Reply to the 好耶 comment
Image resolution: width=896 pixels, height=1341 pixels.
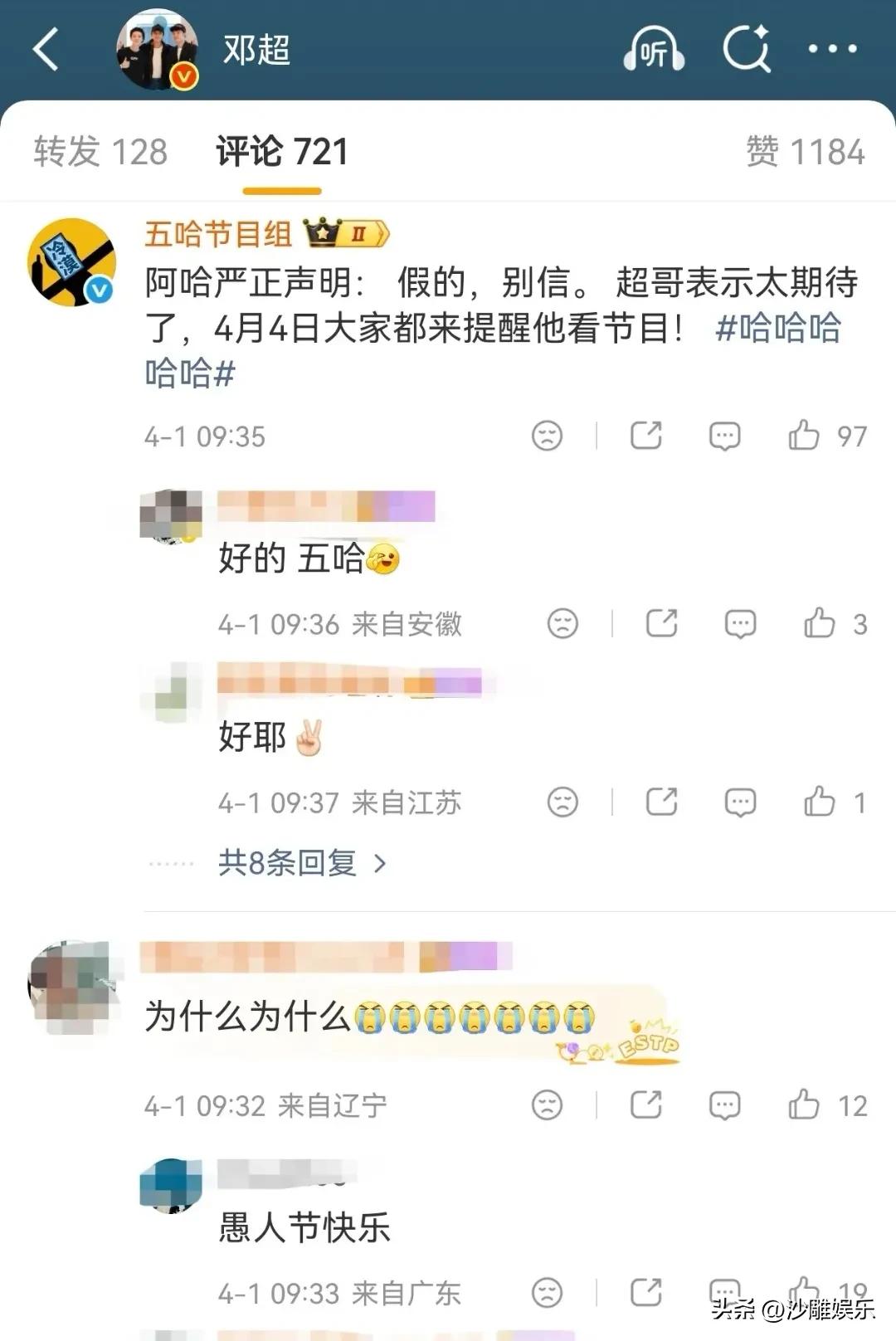tap(740, 802)
